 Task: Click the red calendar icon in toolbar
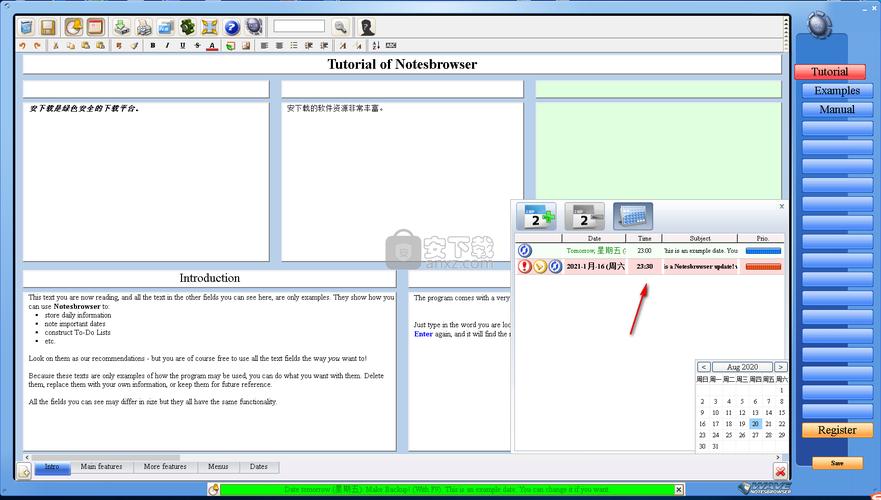point(96,27)
